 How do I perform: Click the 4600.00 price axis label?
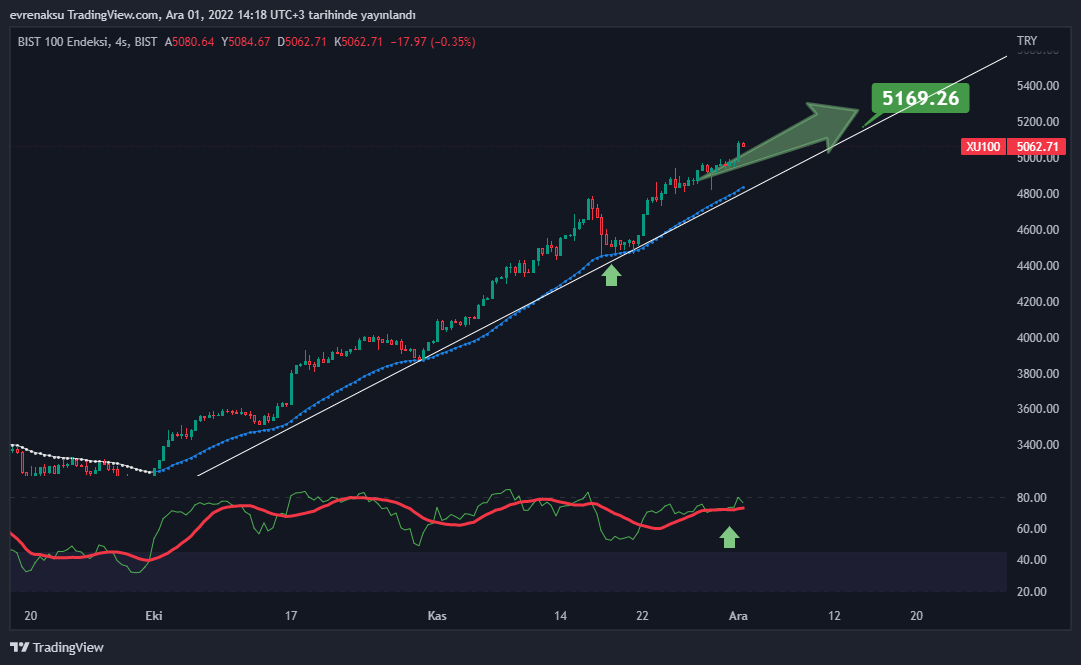coord(1038,229)
